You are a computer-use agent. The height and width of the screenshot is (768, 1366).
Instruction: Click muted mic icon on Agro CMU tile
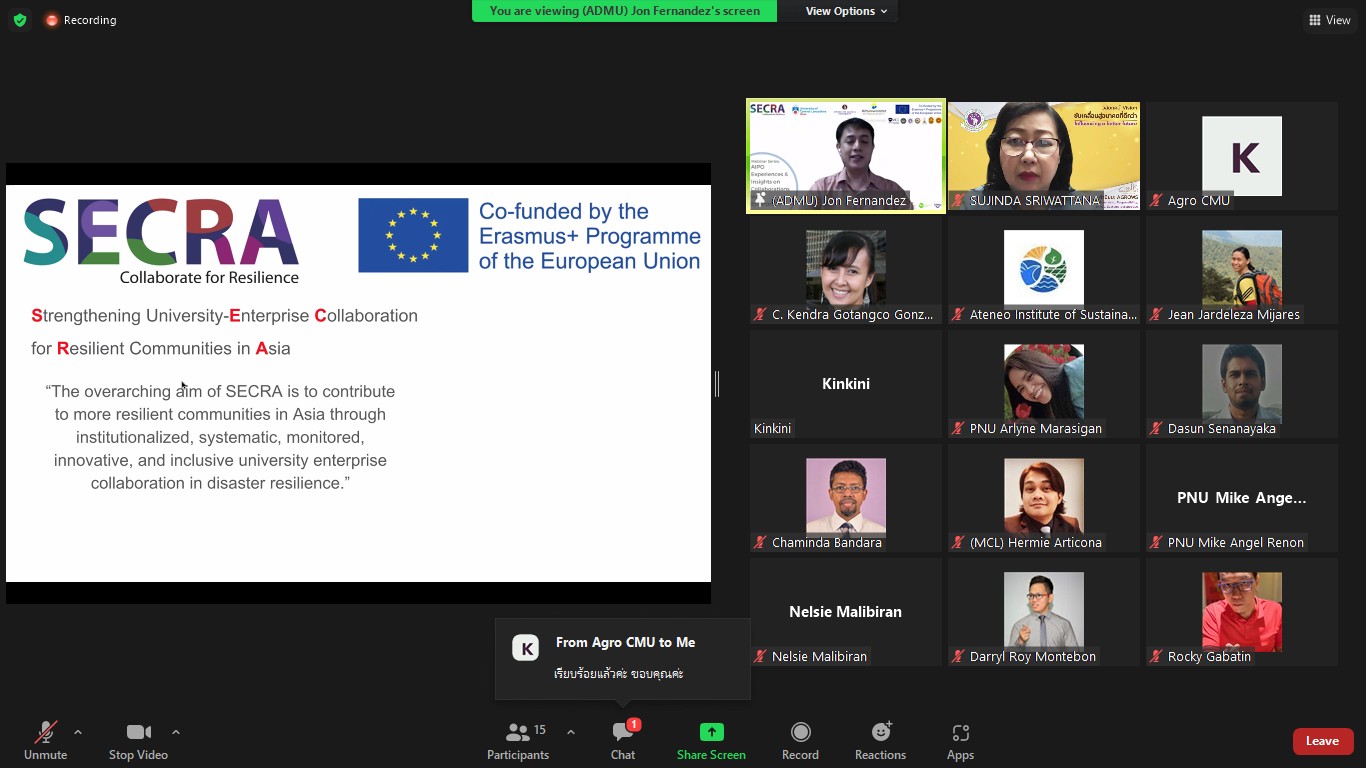tap(1157, 201)
